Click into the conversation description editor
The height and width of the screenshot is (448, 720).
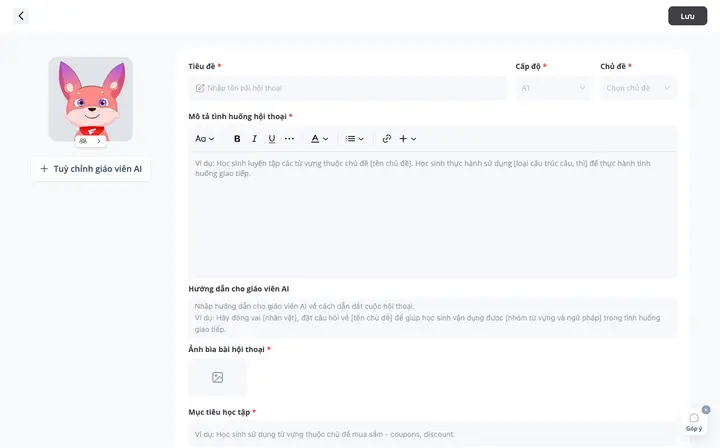433,214
